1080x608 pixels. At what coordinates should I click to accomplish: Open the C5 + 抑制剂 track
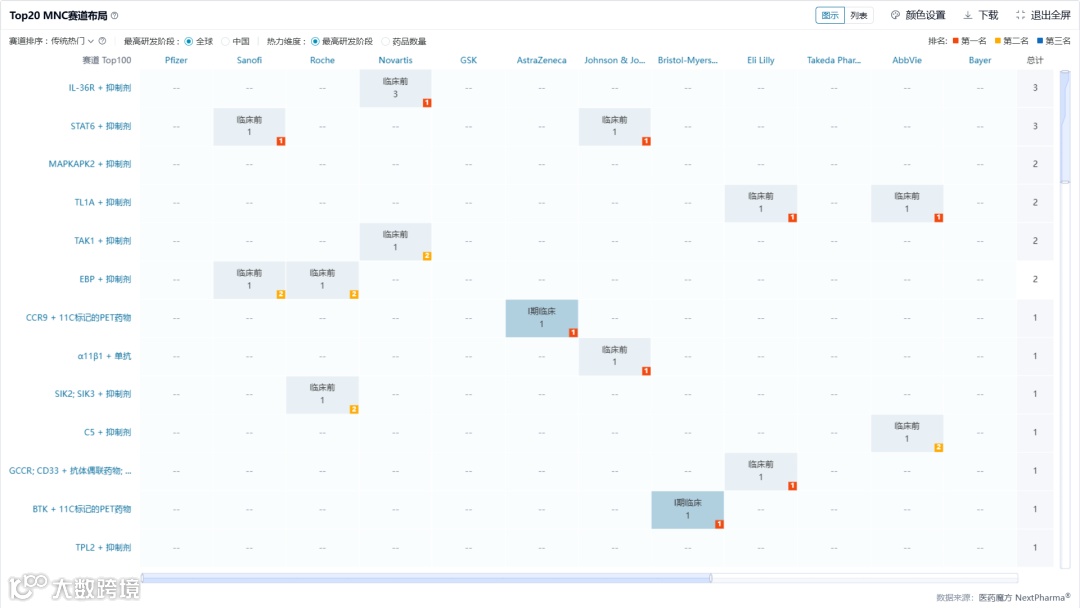click(x=107, y=432)
